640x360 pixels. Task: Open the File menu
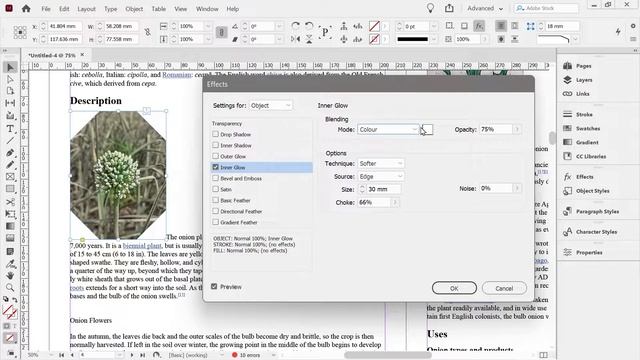point(46,9)
